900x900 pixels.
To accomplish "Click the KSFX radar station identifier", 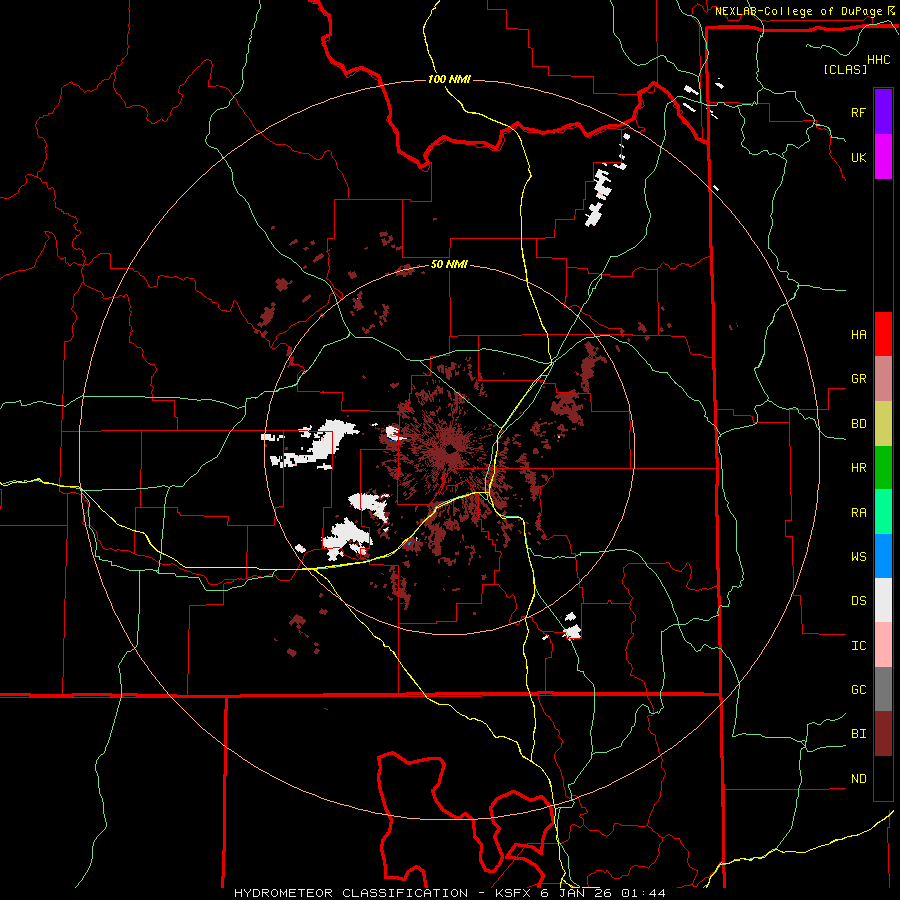I will [511, 893].
